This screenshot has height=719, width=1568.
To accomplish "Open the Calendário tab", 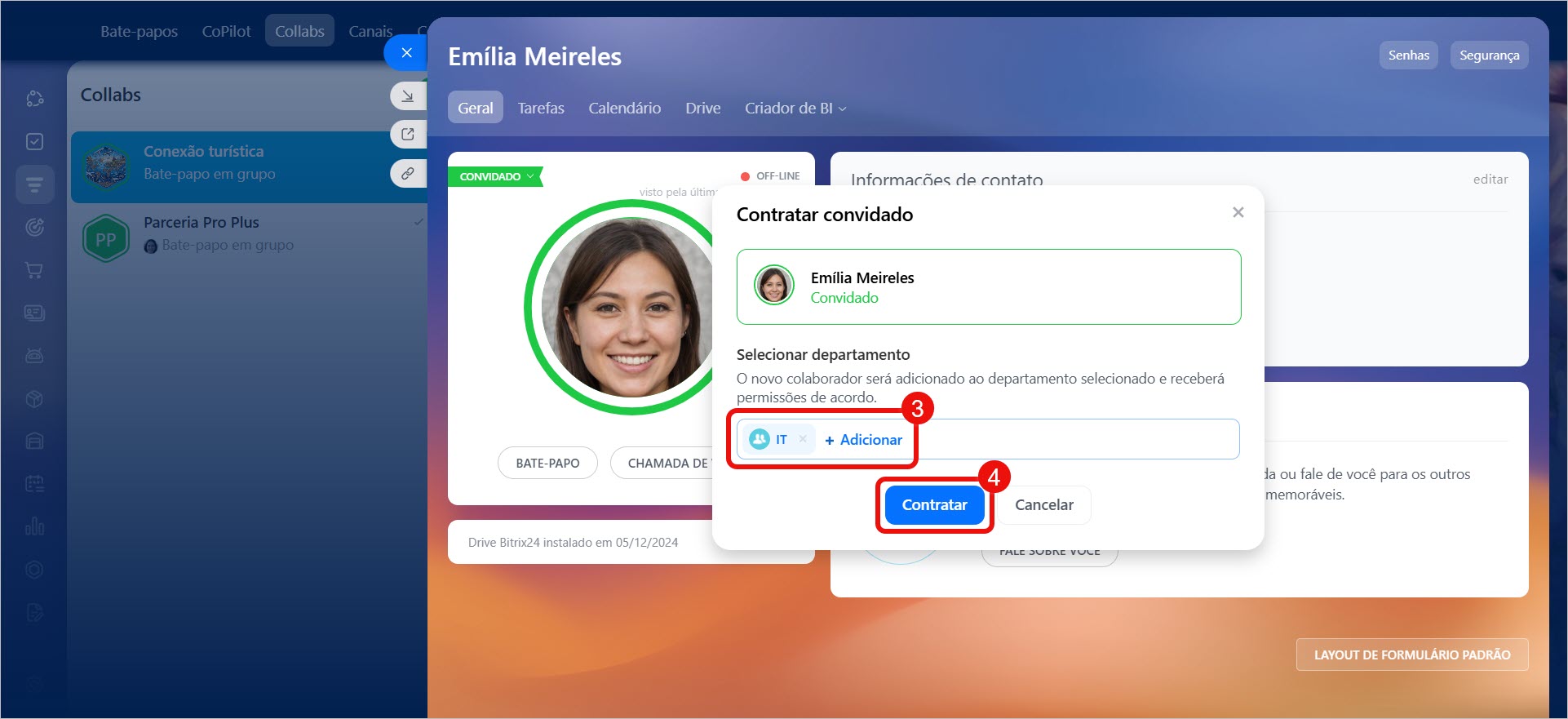I will coord(625,108).
